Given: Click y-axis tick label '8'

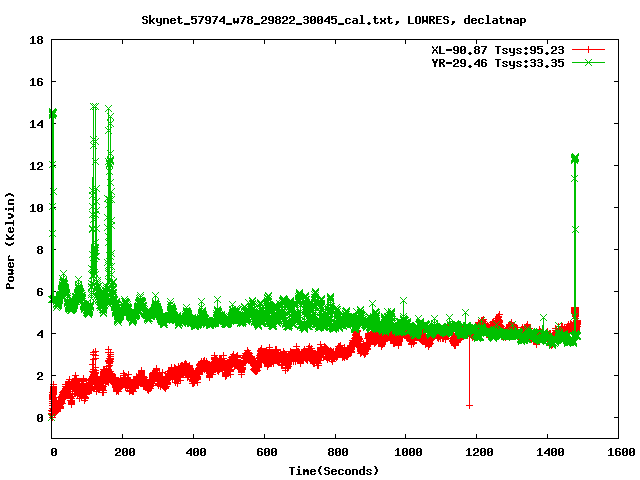Looking at the screenshot, I should point(40,250).
